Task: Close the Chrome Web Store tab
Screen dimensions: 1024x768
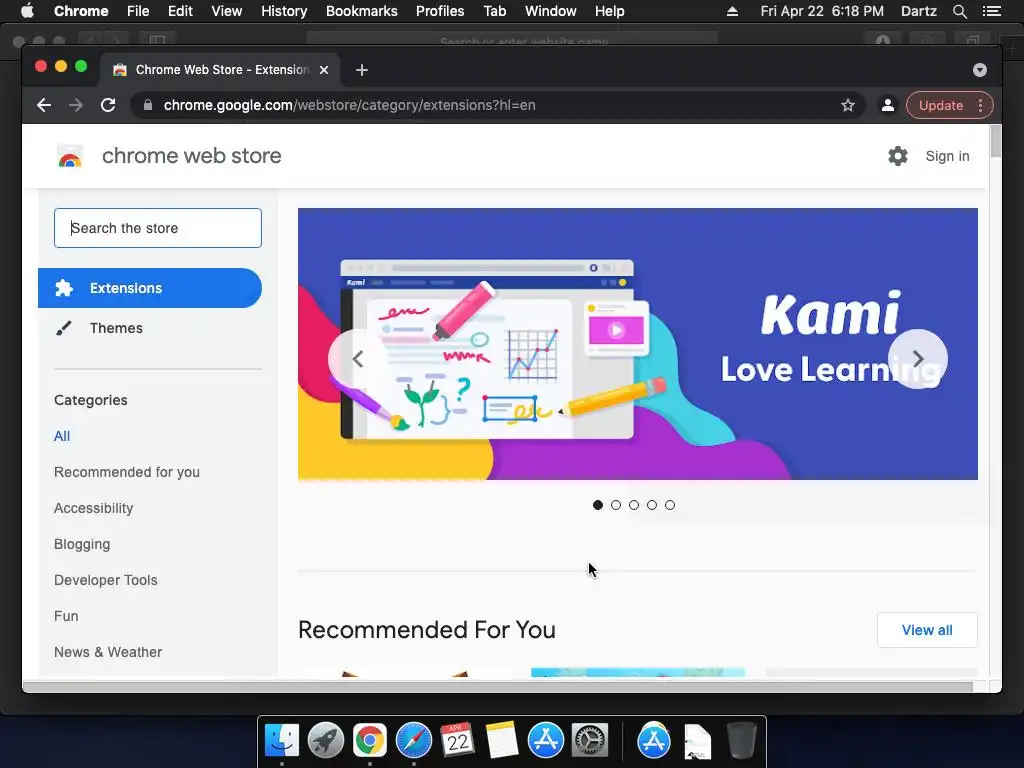Action: (x=324, y=70)
